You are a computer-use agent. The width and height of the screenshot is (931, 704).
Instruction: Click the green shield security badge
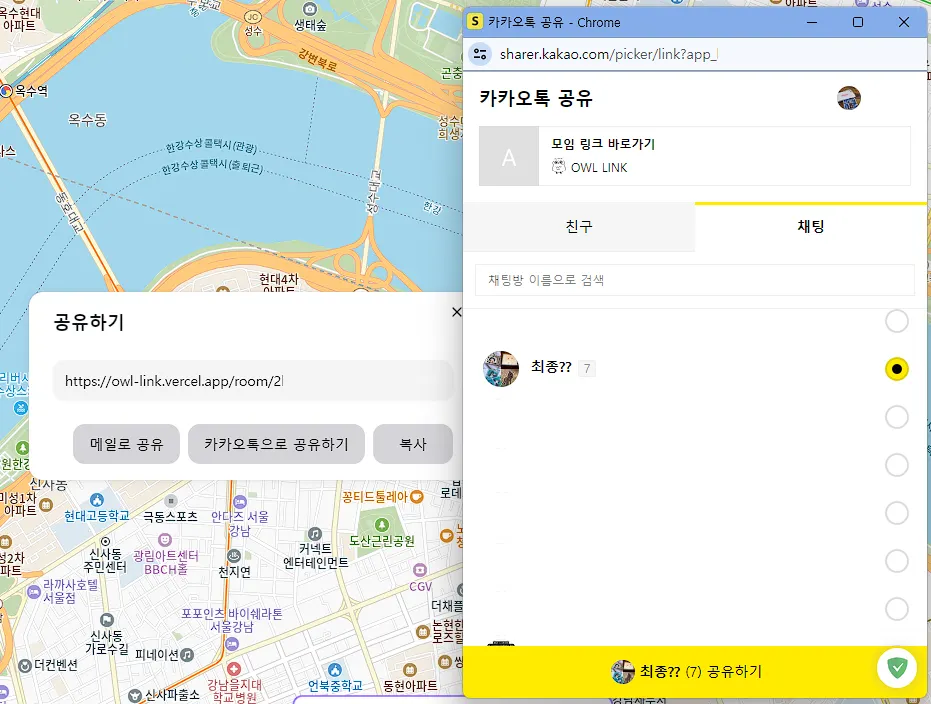pos(897,668)
